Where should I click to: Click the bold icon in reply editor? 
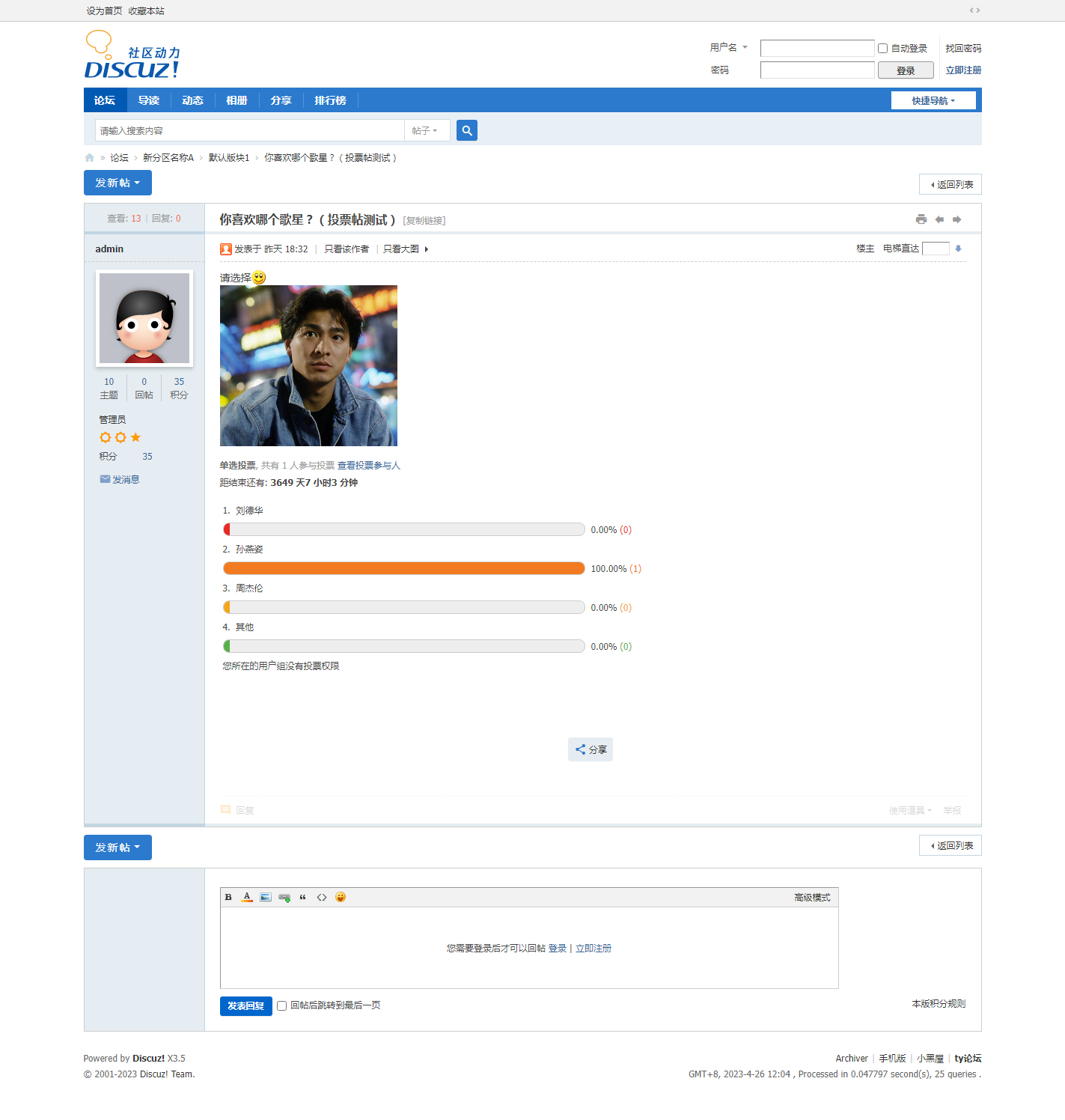[228, 897]
